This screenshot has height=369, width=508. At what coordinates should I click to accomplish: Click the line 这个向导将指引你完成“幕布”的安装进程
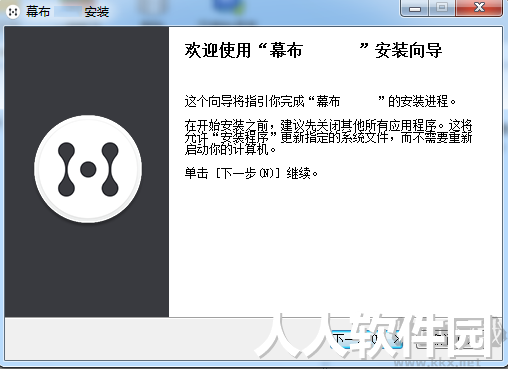point(320,101)
